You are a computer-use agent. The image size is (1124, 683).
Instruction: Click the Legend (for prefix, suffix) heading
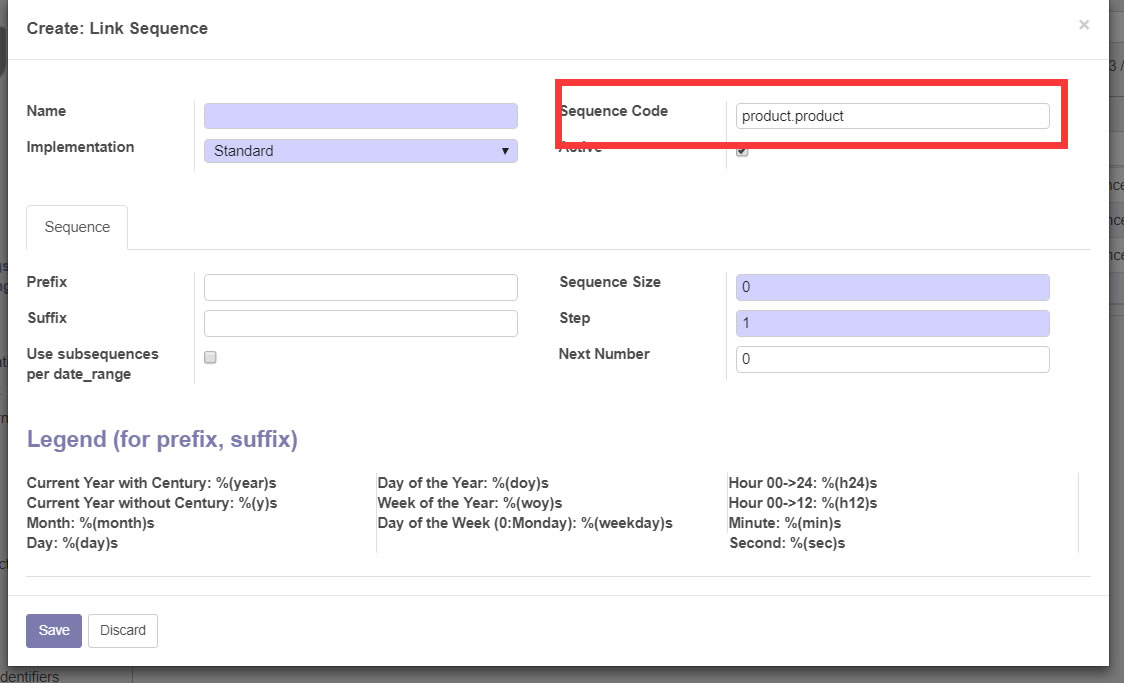(162, 439)
